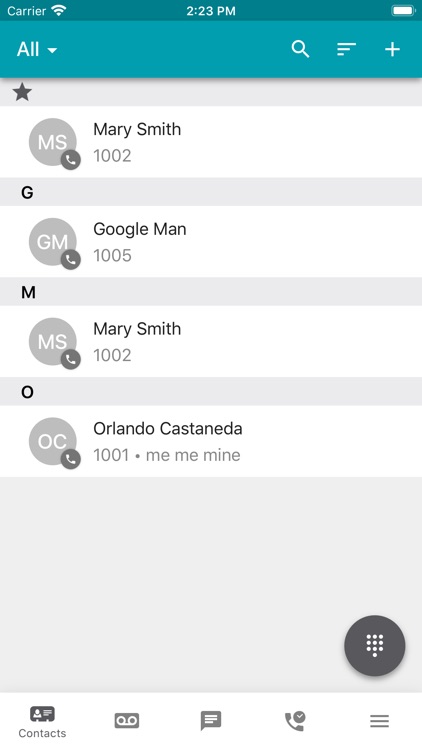422x750 pixels.
Task: Add a new contact with plus icon
Action: [392, 49]
